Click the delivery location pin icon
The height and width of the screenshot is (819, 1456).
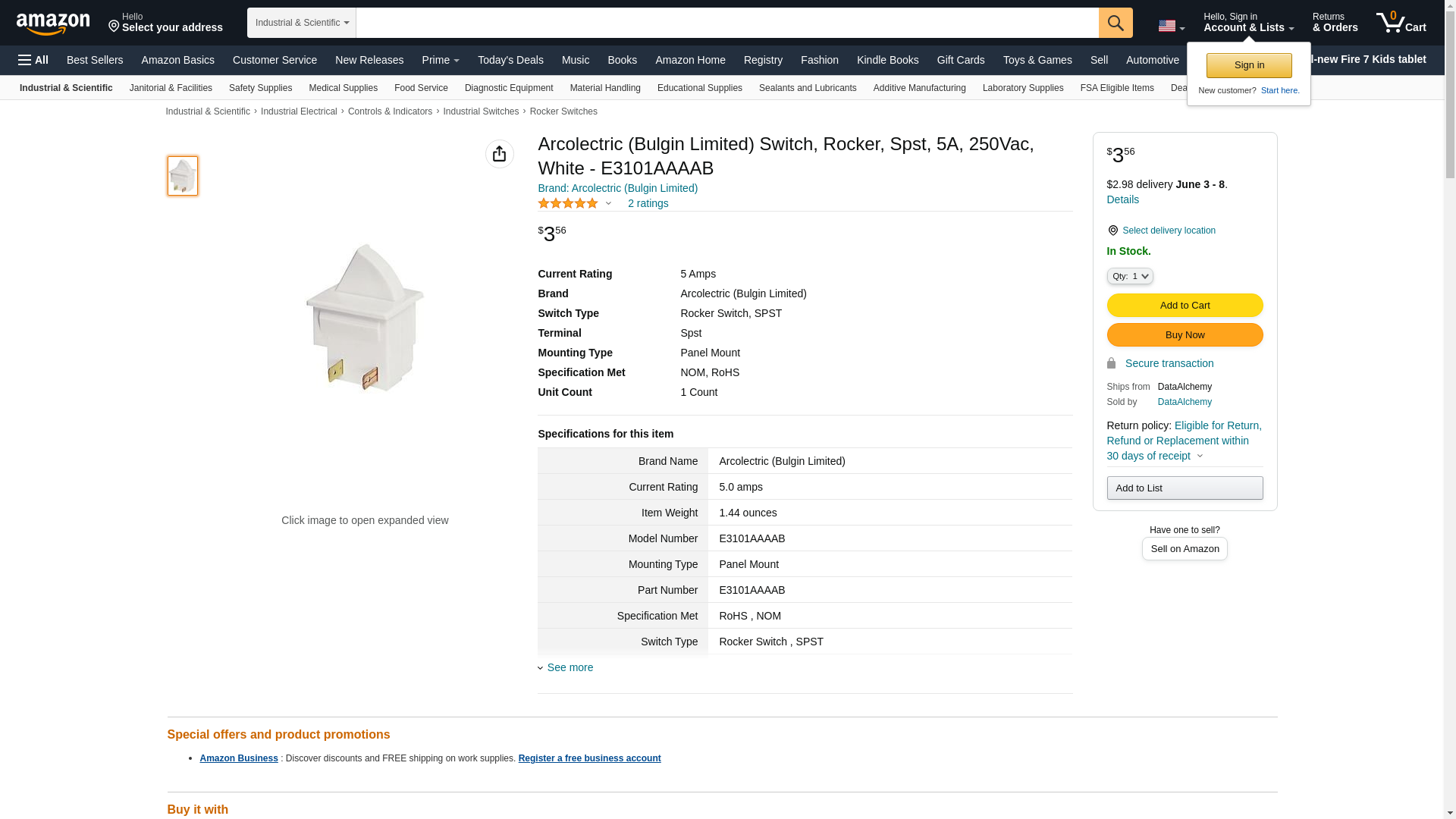pos(1112,231)
